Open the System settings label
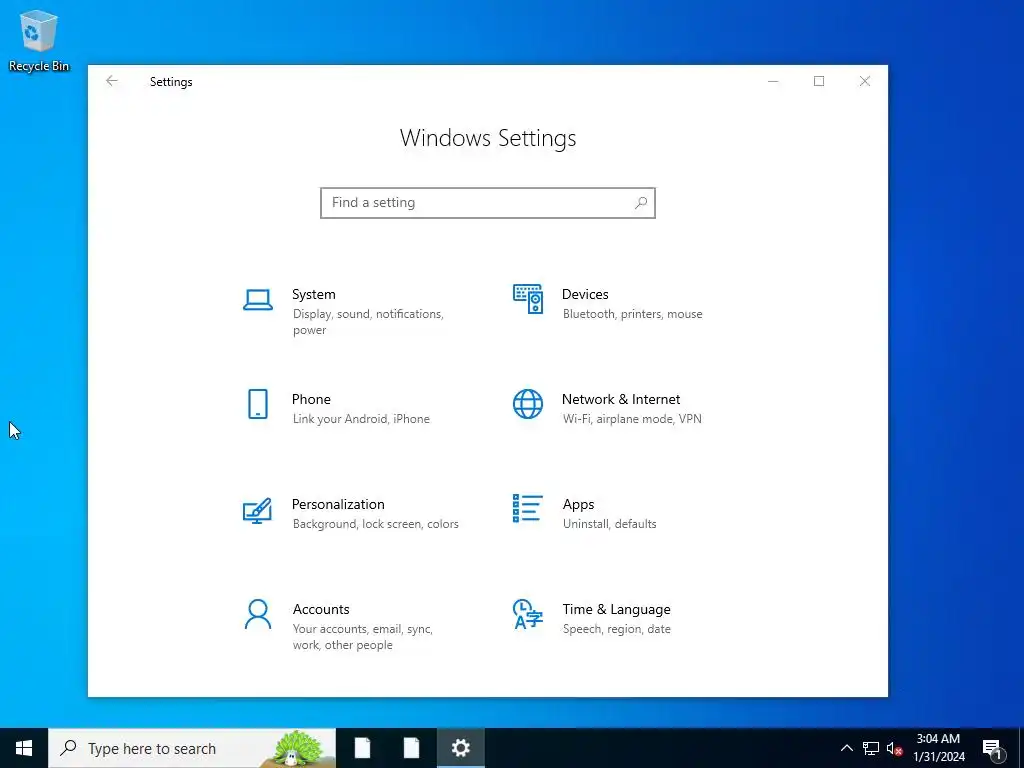This screenshot has height=768, width=1024. (x=313, y=294)
